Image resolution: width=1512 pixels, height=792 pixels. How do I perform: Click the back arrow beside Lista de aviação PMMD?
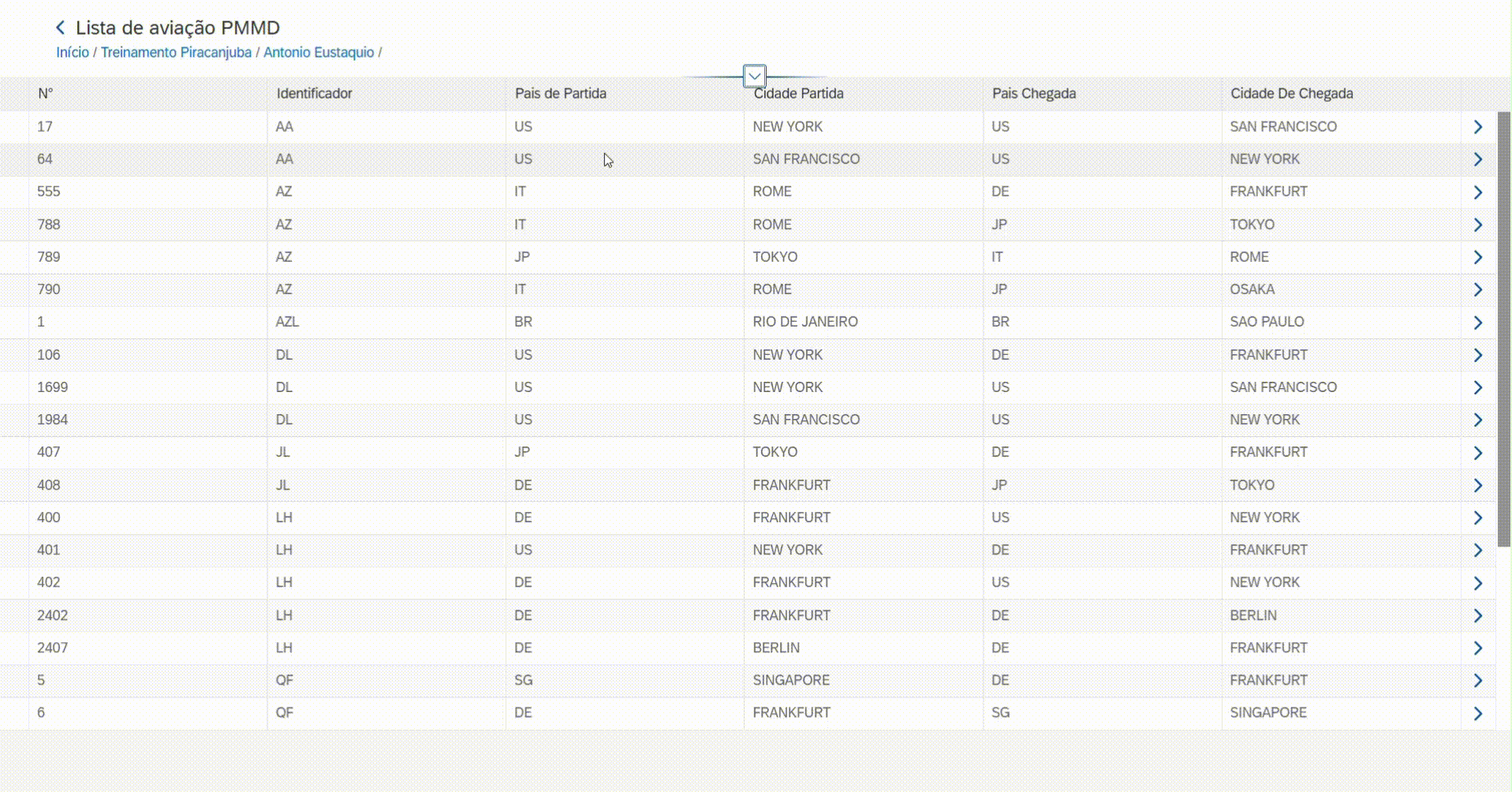pos(61,28)
